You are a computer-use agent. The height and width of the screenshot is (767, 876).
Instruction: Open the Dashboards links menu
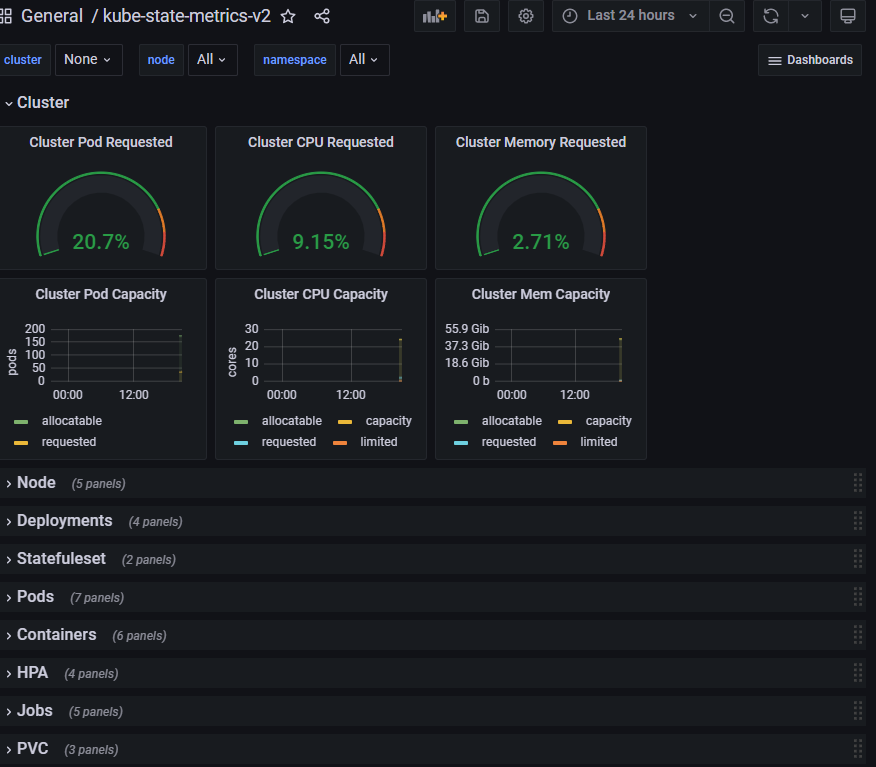pos(810,60)
